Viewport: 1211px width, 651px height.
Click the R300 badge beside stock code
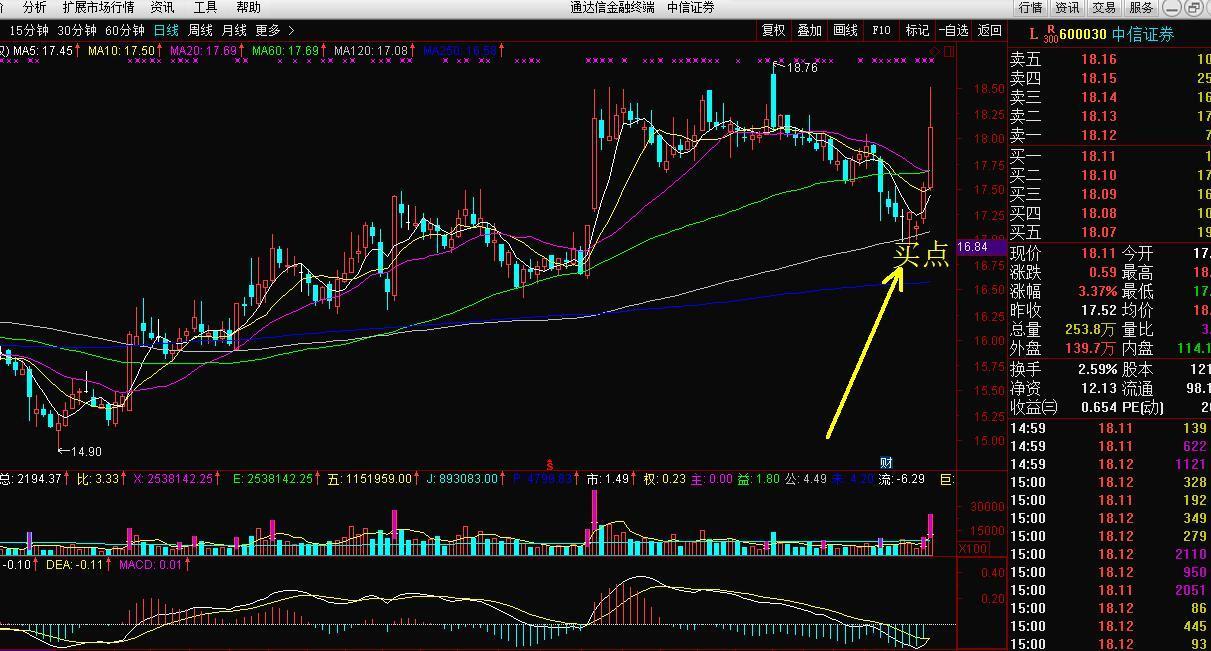click(1050, 34)
